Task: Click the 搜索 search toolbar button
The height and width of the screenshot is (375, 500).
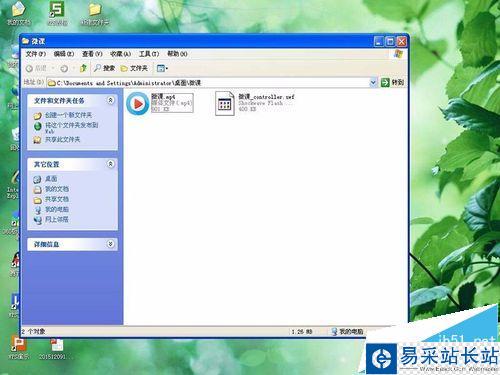Action: (104, 68)
